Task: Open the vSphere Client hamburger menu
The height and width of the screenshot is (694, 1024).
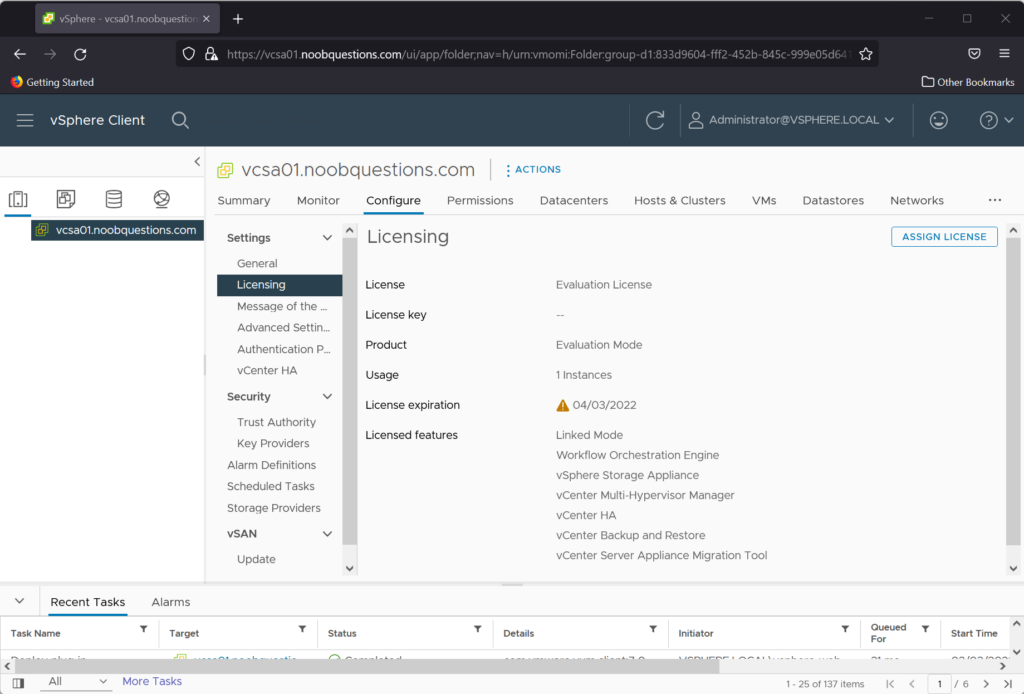Action: [25, 120]
